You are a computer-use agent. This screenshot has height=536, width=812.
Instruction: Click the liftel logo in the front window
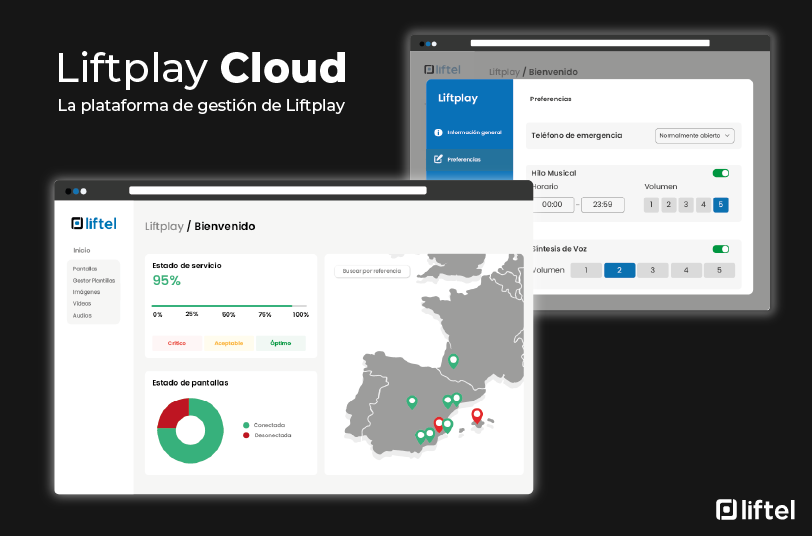point(94,223)
